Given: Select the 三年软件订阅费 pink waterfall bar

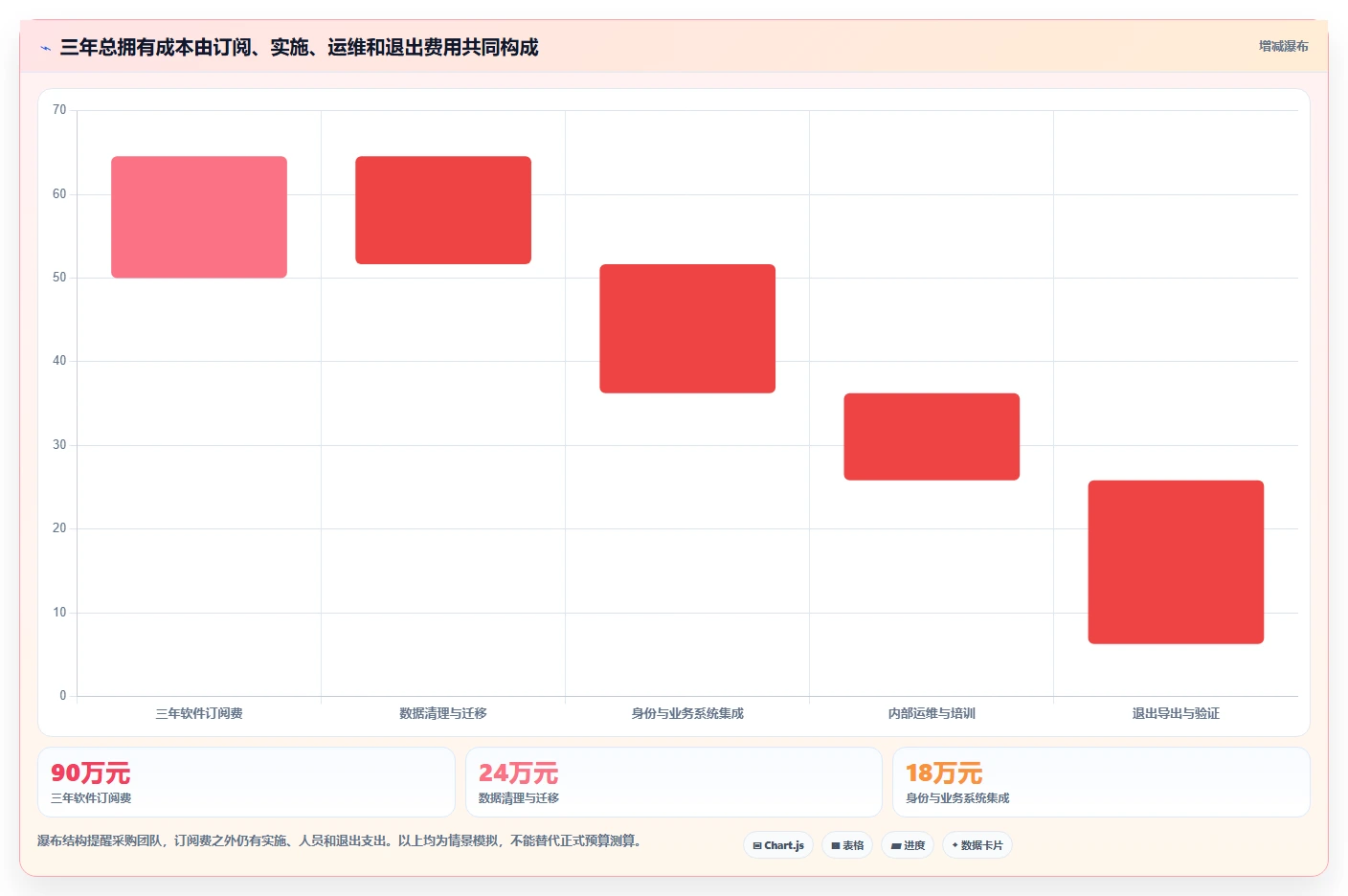Looking at the screenshot, I should [x=199, y=217].
